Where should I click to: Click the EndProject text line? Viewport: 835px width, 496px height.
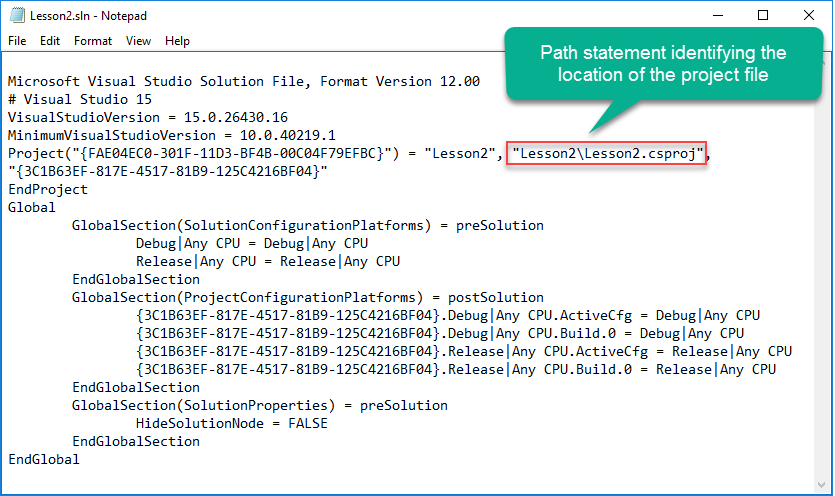click(48, 190)
